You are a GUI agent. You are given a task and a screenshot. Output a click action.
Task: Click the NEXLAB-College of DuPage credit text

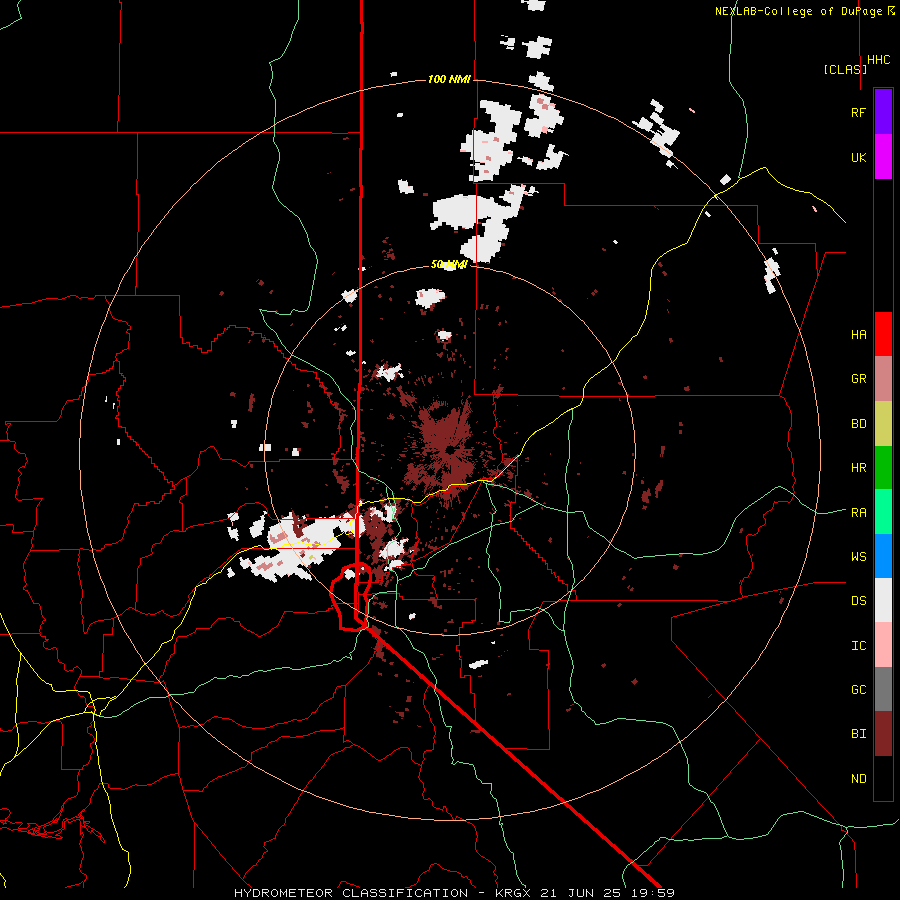804,11
